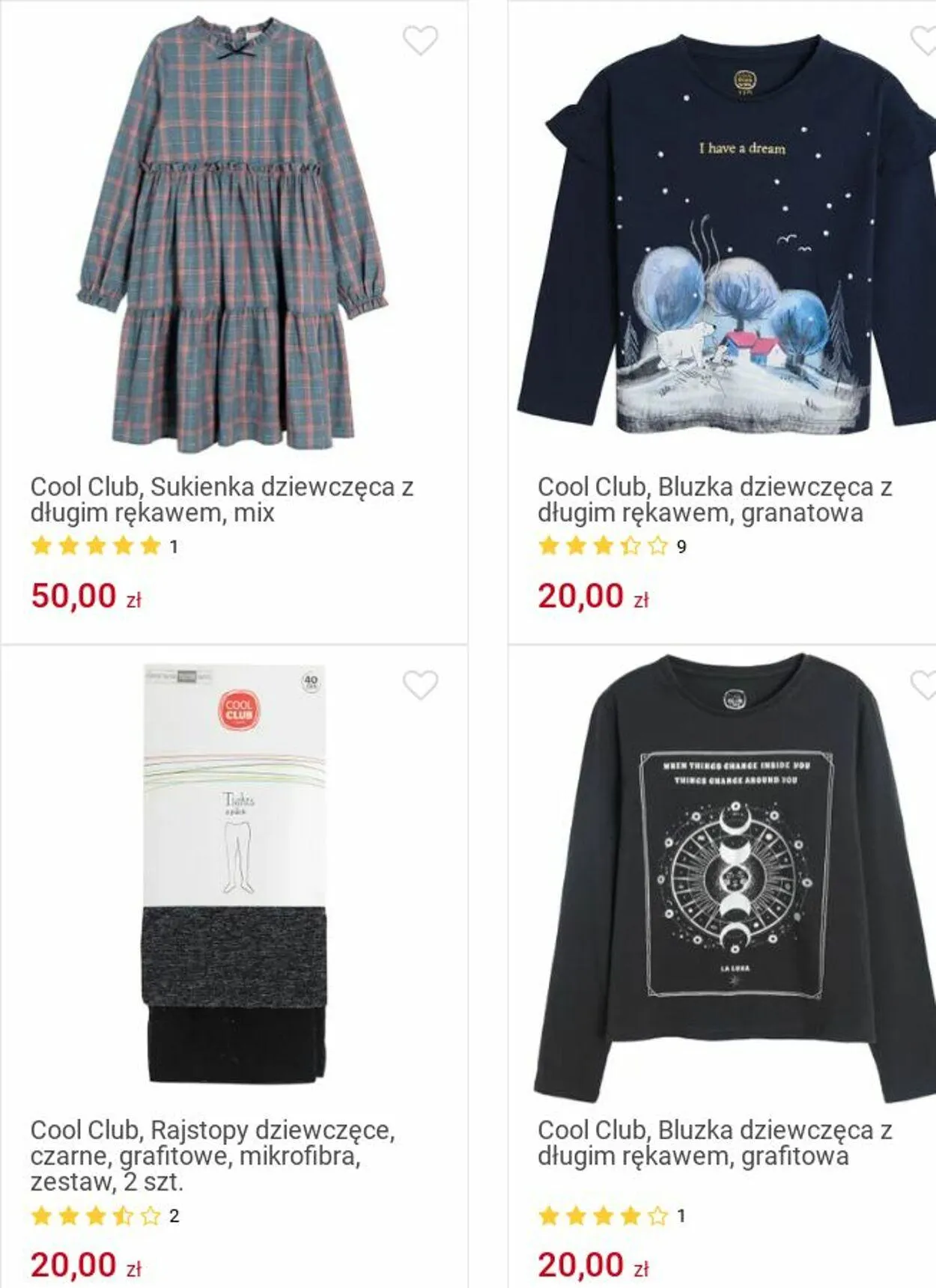Image resolution: width=936 pixels, height=1288 pixels.
Task: Select the 50,00 zł dress price
Action: pyautogui.click(x=86, y=596)
